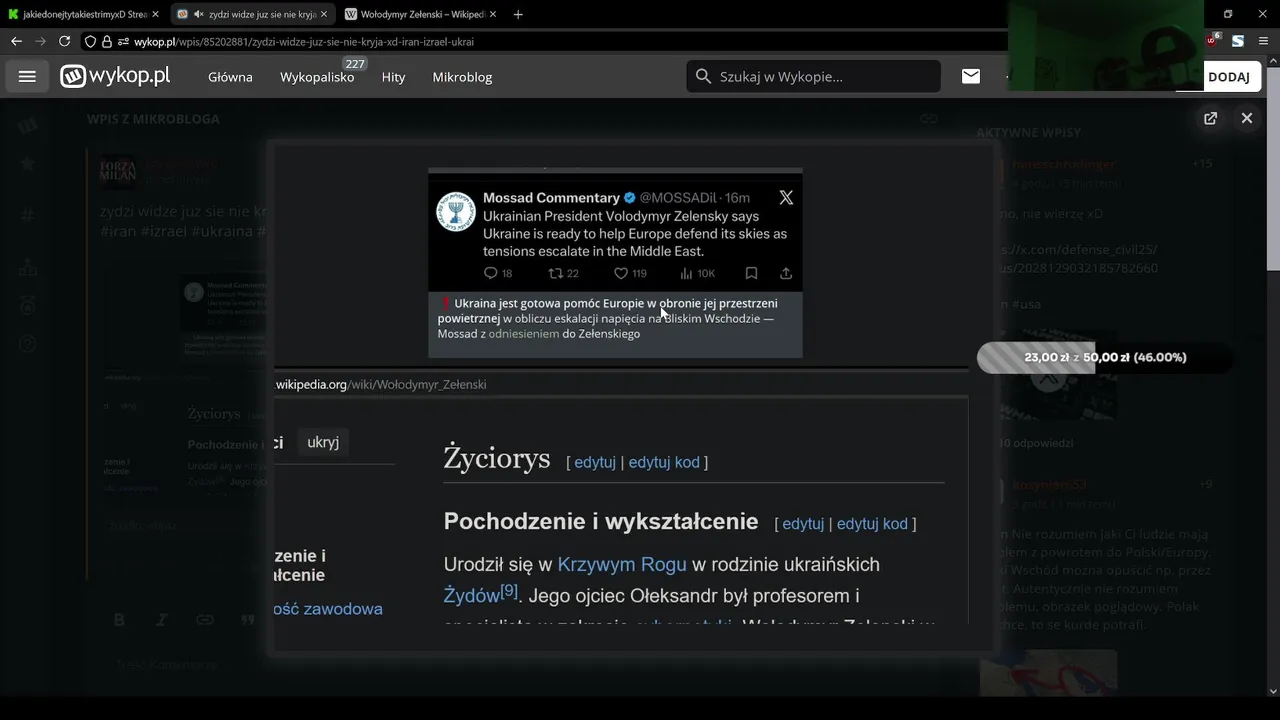Open the x.com defense_civil25 link
This screenshot has width=1280, height=720.
pyautogui.click(x=1081, y=259)
